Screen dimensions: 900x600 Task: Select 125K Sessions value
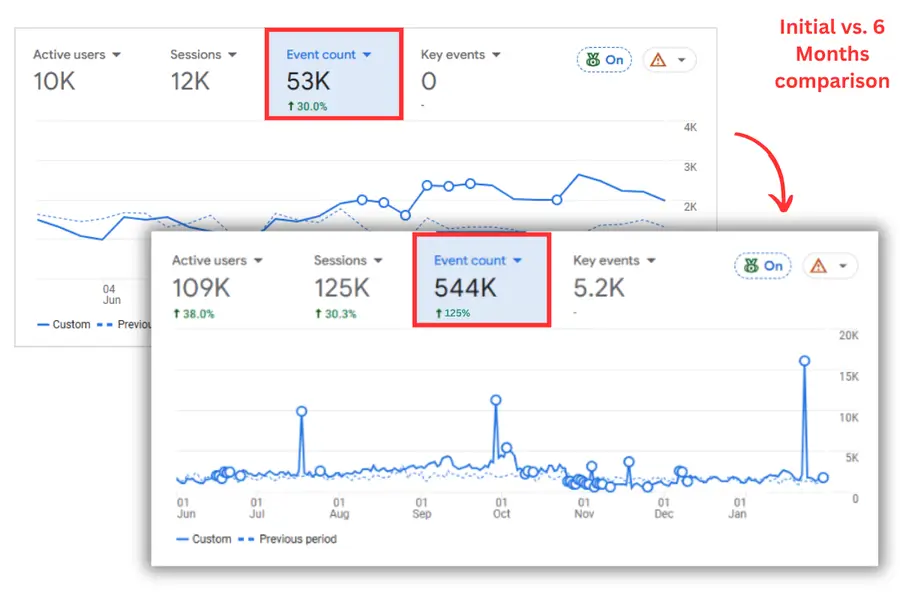click(x=342, y=288)
